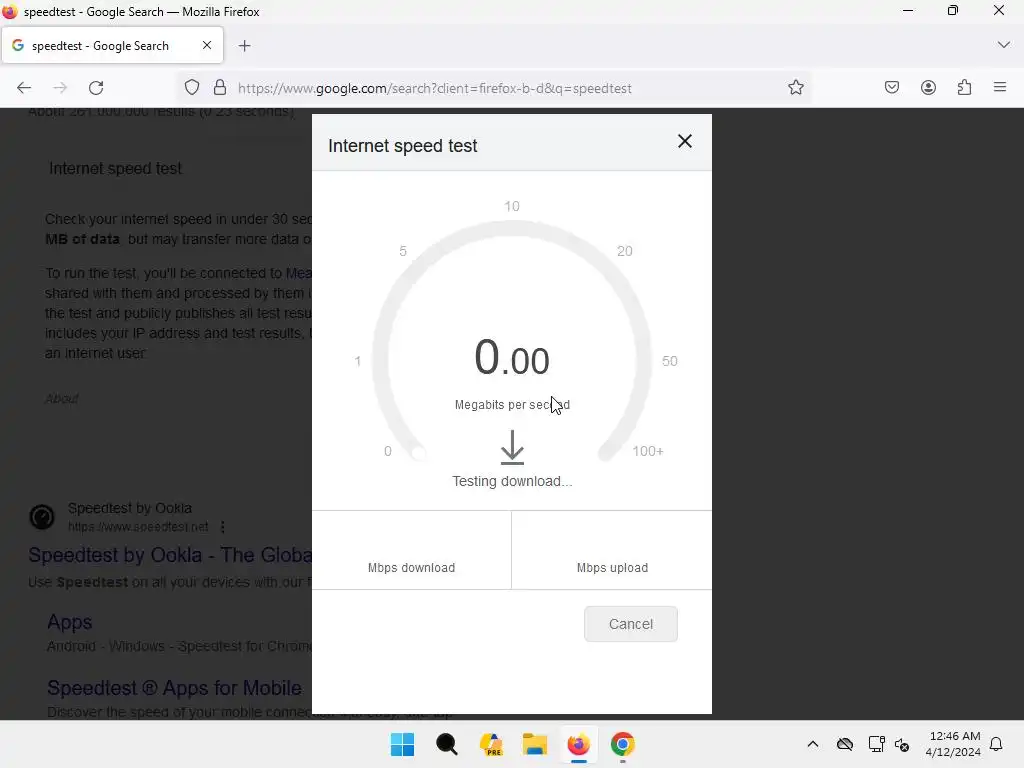Screen dimensions: 1024x768
Task: Show hidden system tray icons
Action: (812, 744)
